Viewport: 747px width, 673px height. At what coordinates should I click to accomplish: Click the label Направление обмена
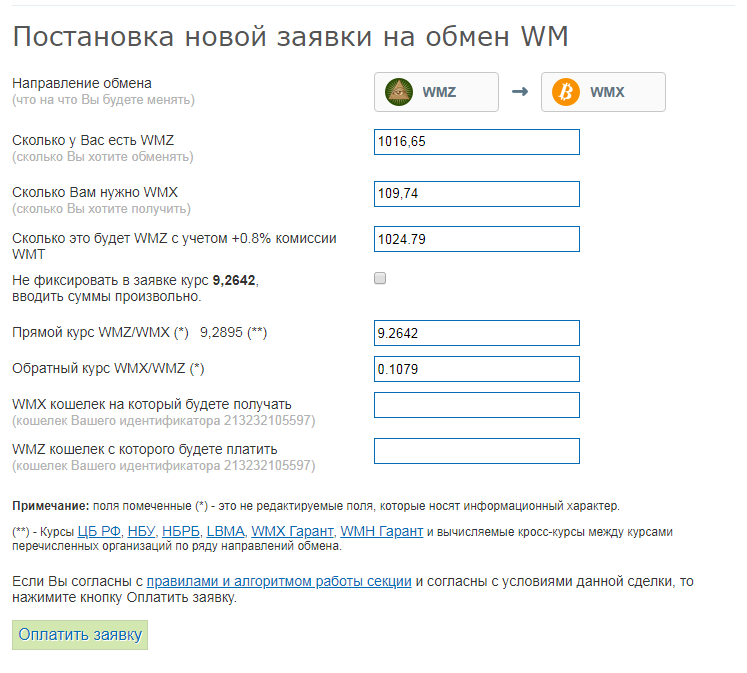pyautogui.click(x=82, y=83)
